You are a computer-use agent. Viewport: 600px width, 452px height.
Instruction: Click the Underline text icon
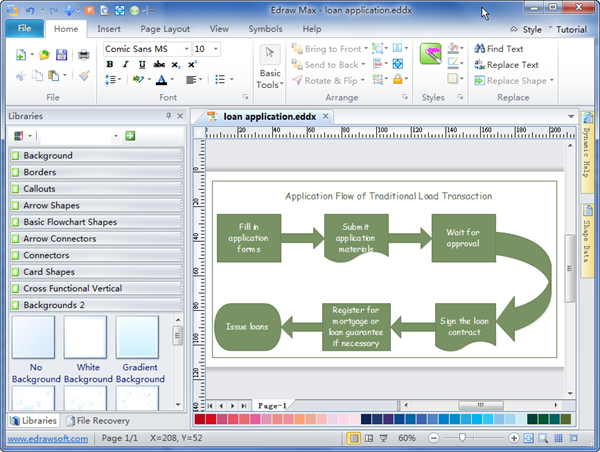coord(142,64)
